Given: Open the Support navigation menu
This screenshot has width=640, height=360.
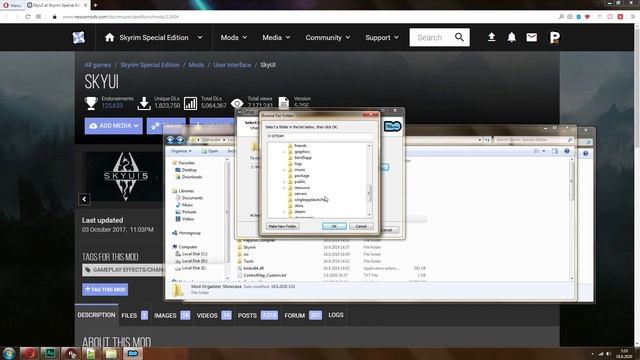Looking at the screenshot, I should (382, 38).
